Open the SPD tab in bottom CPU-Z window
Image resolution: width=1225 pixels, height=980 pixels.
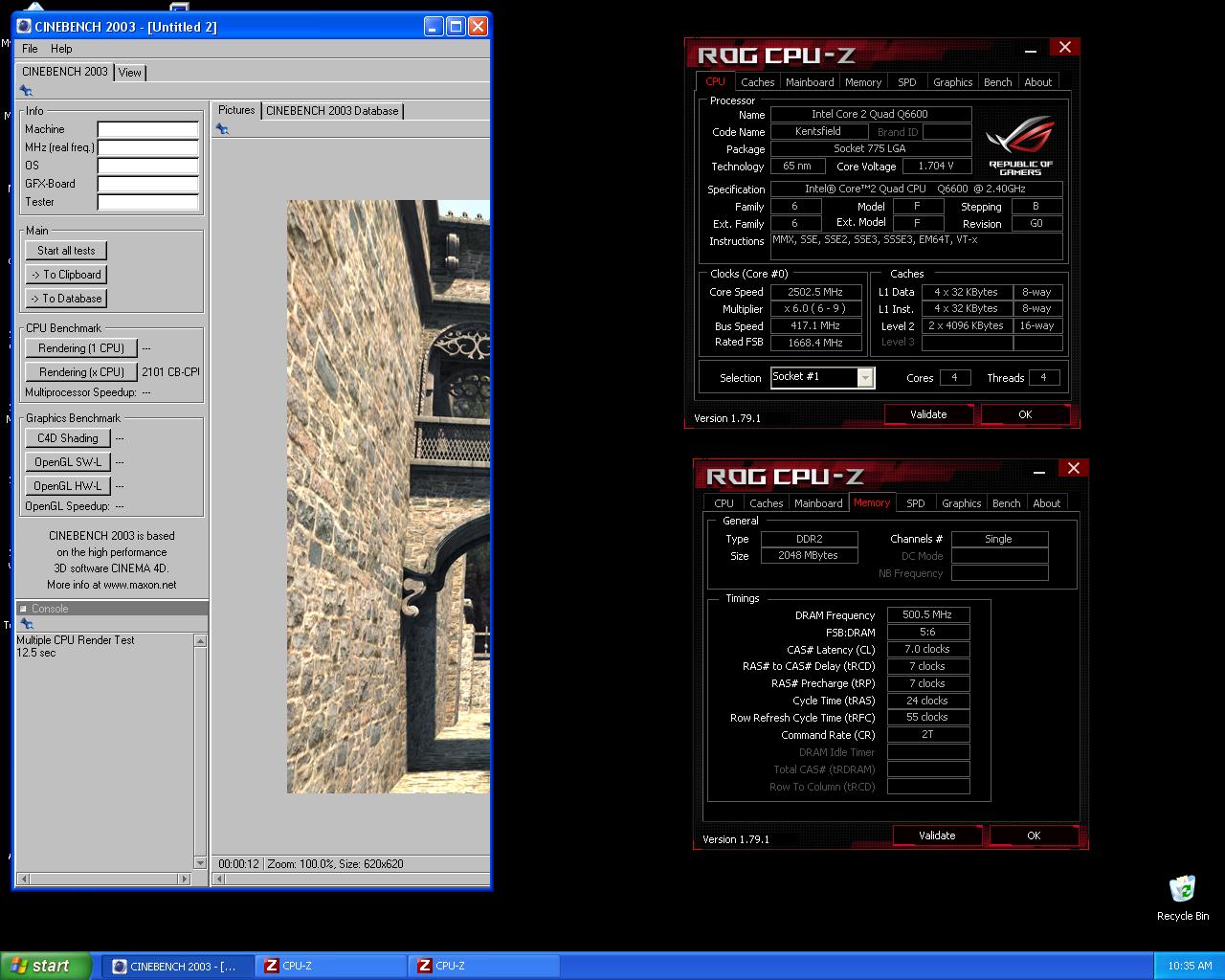[916, 503]
